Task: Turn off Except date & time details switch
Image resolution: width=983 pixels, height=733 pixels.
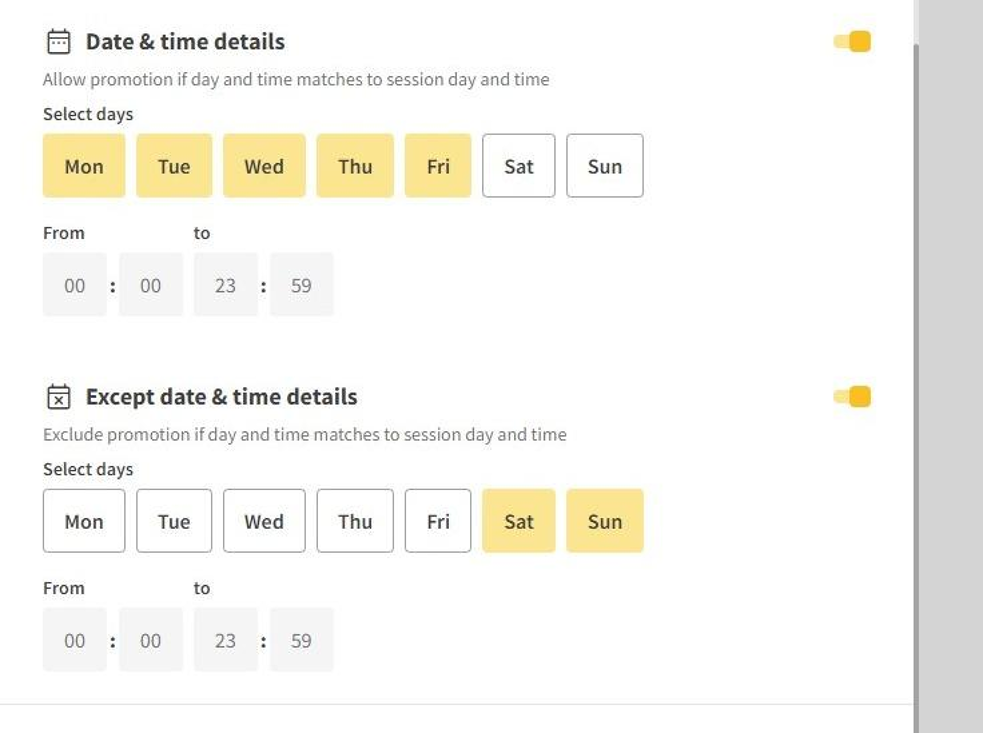Action: [x=852, y=397]
